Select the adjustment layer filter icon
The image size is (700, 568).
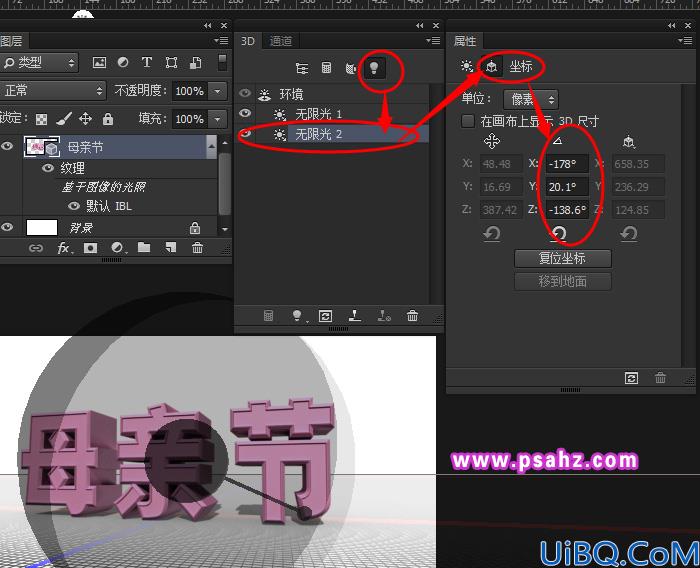click(123, 63)
